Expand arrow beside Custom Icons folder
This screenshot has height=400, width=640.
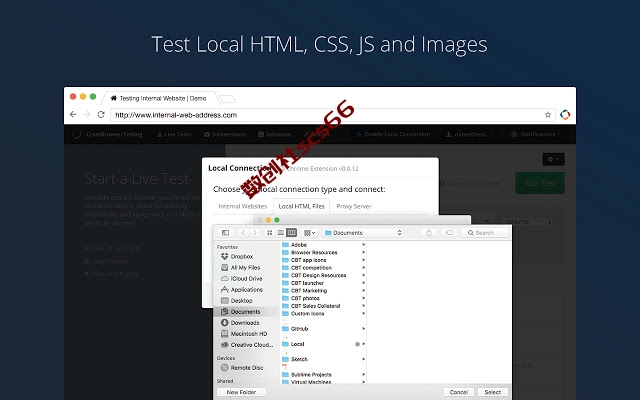(363, 313)
